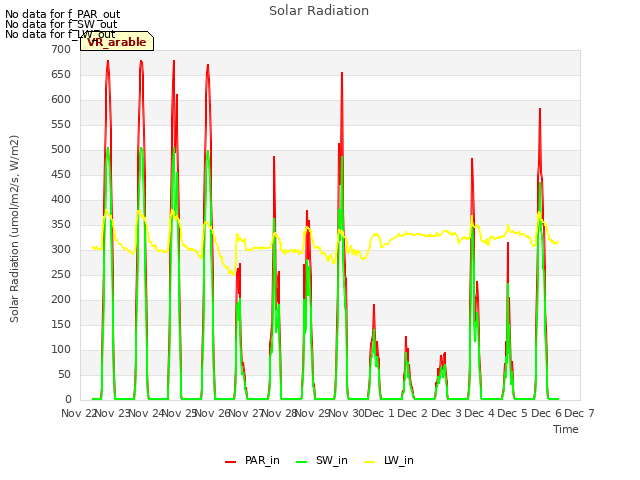
Task: Click the green SW_in legend swatch
Action: [x=301, y=462]
